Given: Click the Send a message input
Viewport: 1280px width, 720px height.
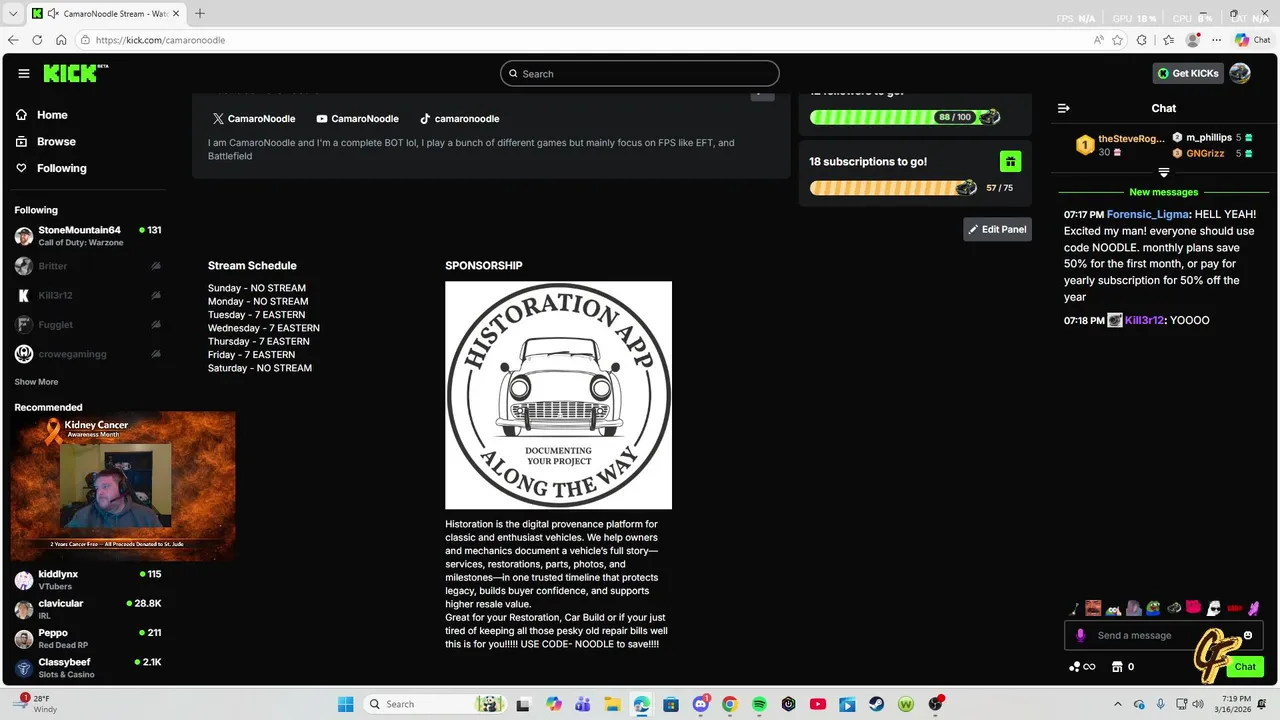Looking at the screenshot, I should (1166, 635).
